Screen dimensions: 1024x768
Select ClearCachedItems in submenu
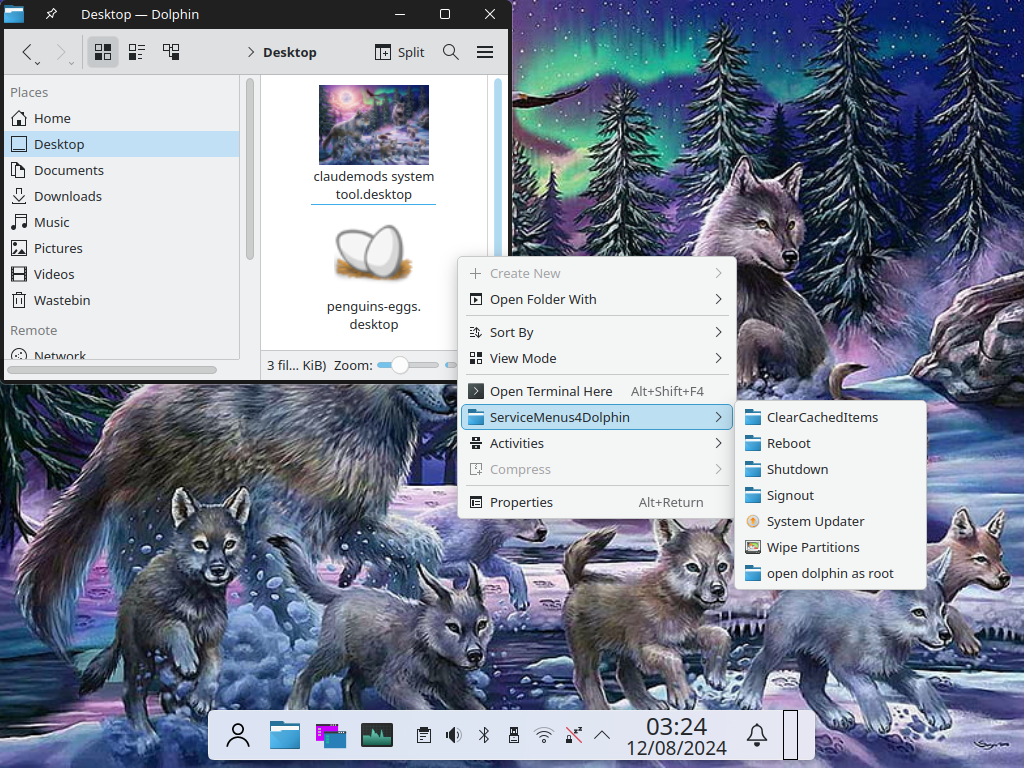tap(831, 417)
